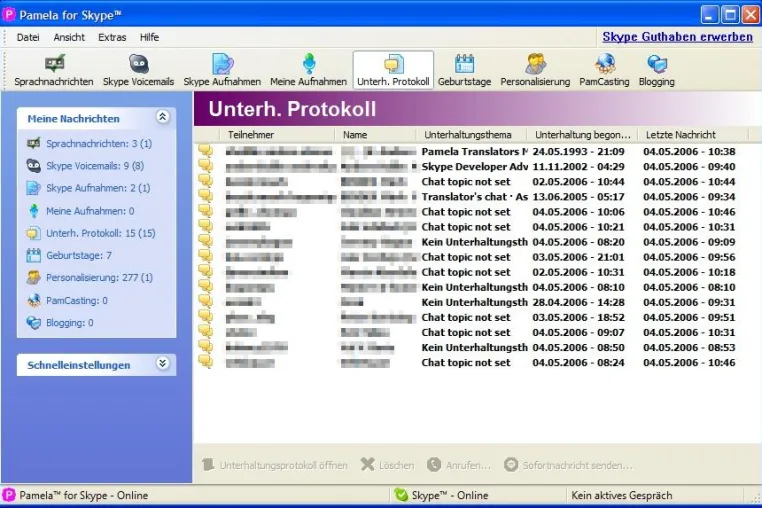Click Pamela logo in title bar
The height and width of the screenshot is (508, 762).
8,15
